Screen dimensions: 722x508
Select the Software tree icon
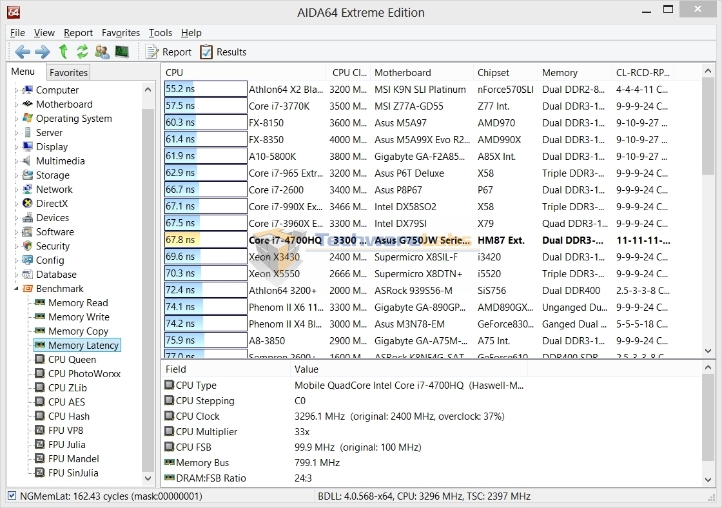pyautogui.click(x=28, y=232)
